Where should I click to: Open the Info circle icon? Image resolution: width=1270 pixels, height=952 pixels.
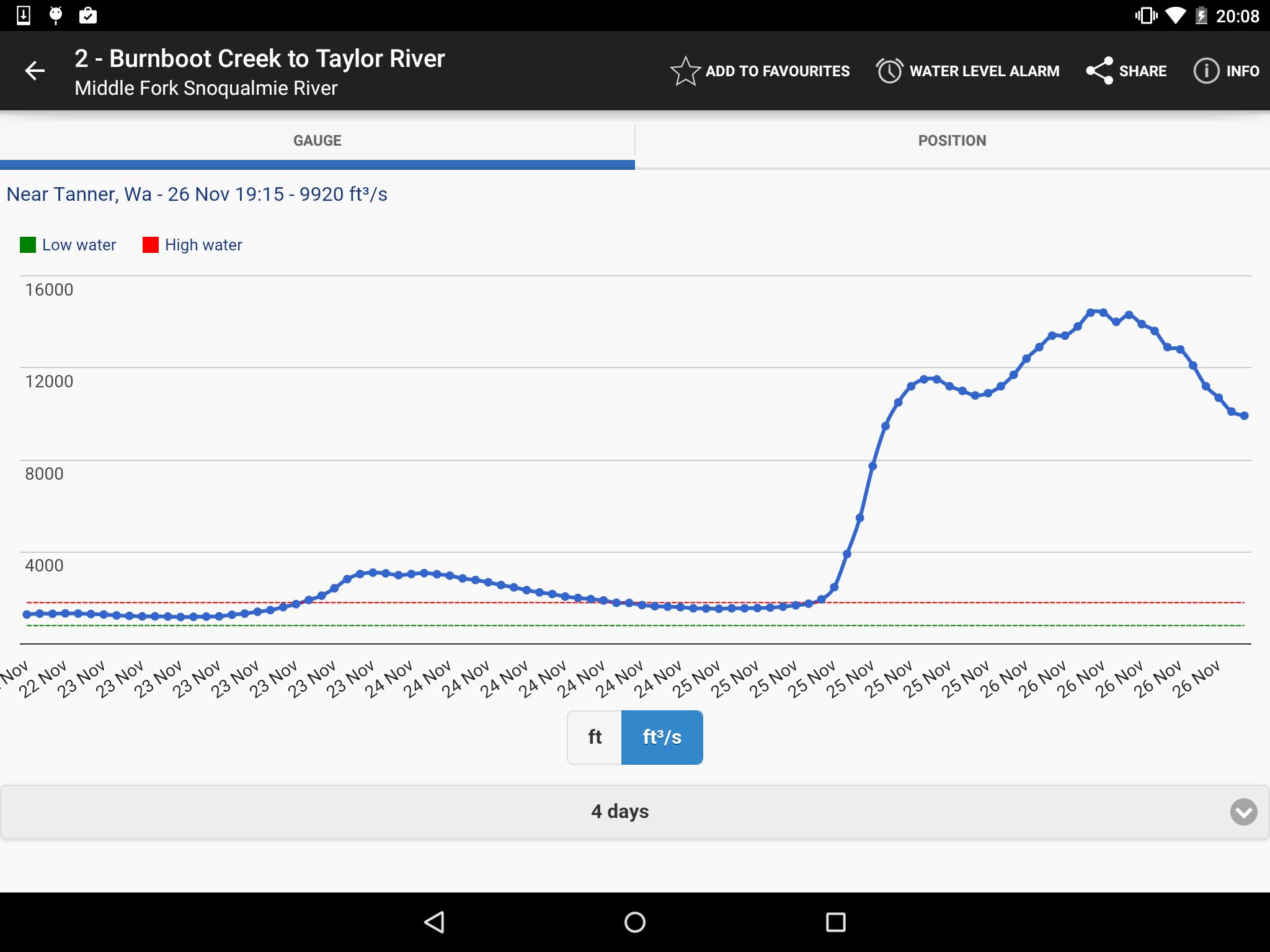click(1206, 71)
